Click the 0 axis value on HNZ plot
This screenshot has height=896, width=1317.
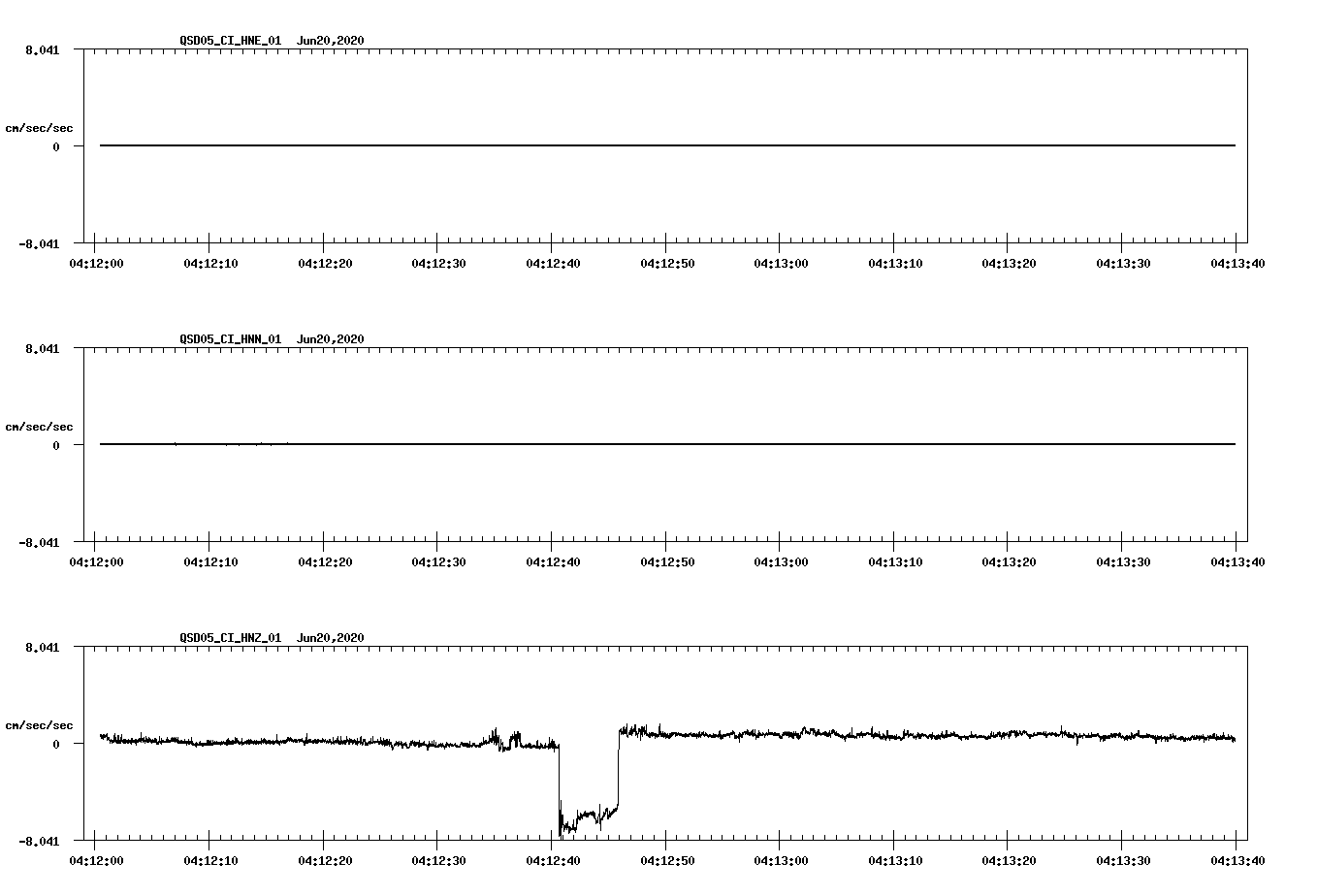coord(56,745)
